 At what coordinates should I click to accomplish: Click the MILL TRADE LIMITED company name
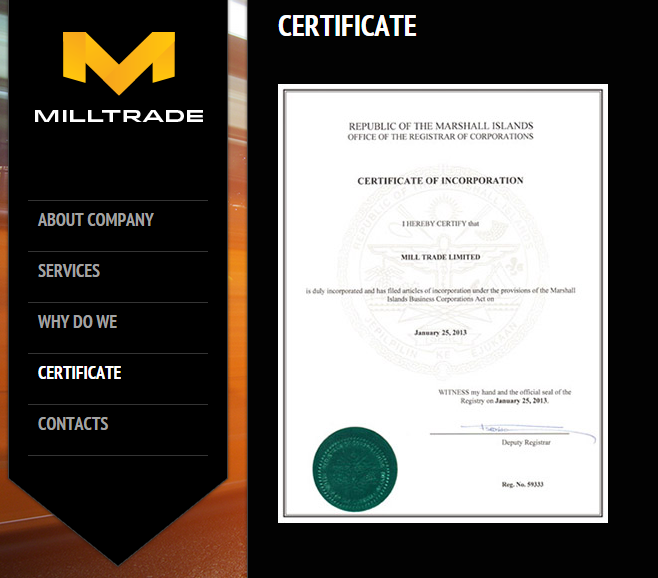440,257
